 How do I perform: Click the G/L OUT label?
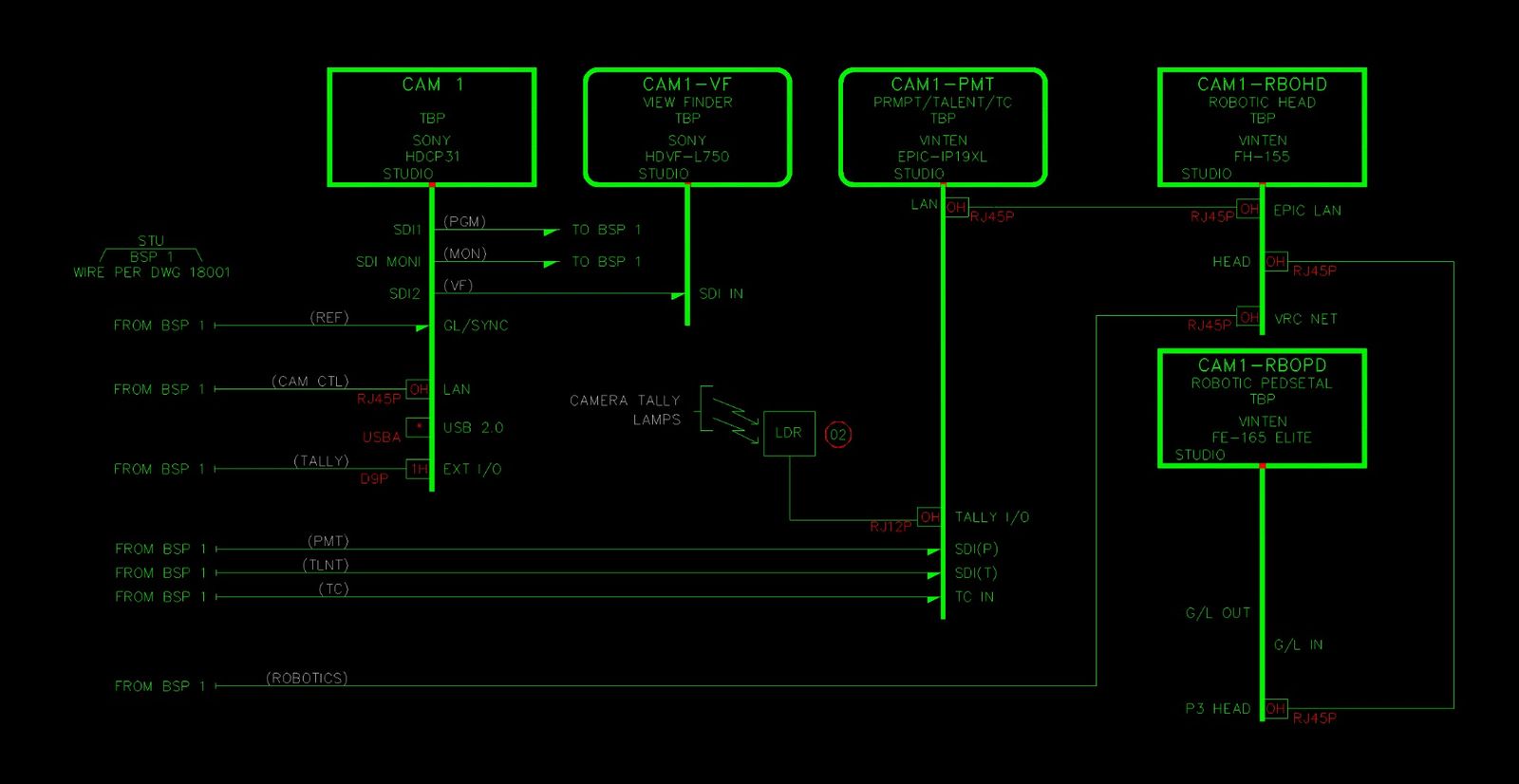[x=1218, y=613]
